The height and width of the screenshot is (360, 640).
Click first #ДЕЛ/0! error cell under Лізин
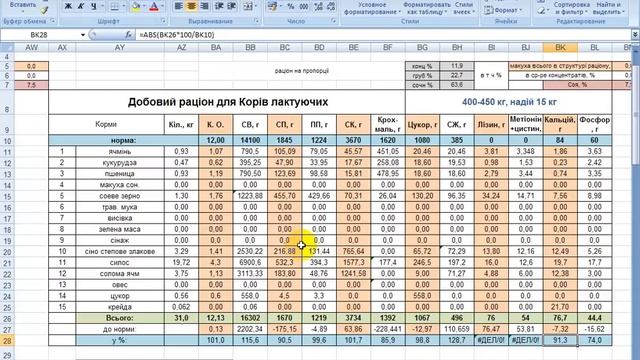point(491,340)
